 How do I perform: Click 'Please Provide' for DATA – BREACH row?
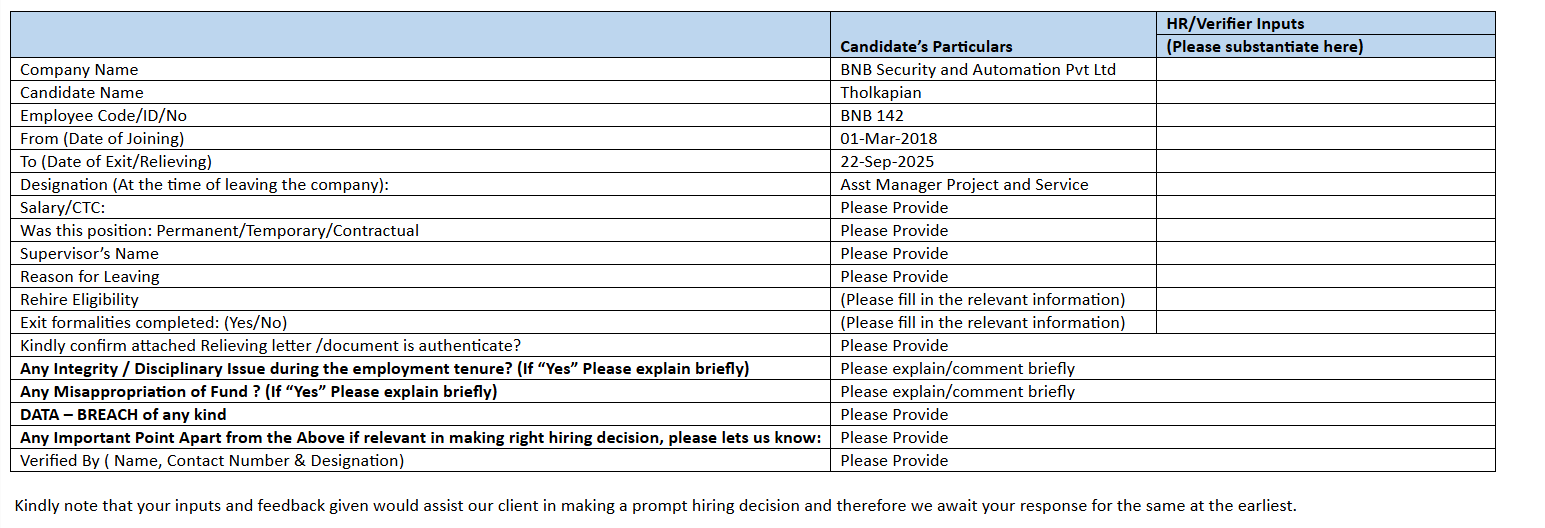click(894, 415)
